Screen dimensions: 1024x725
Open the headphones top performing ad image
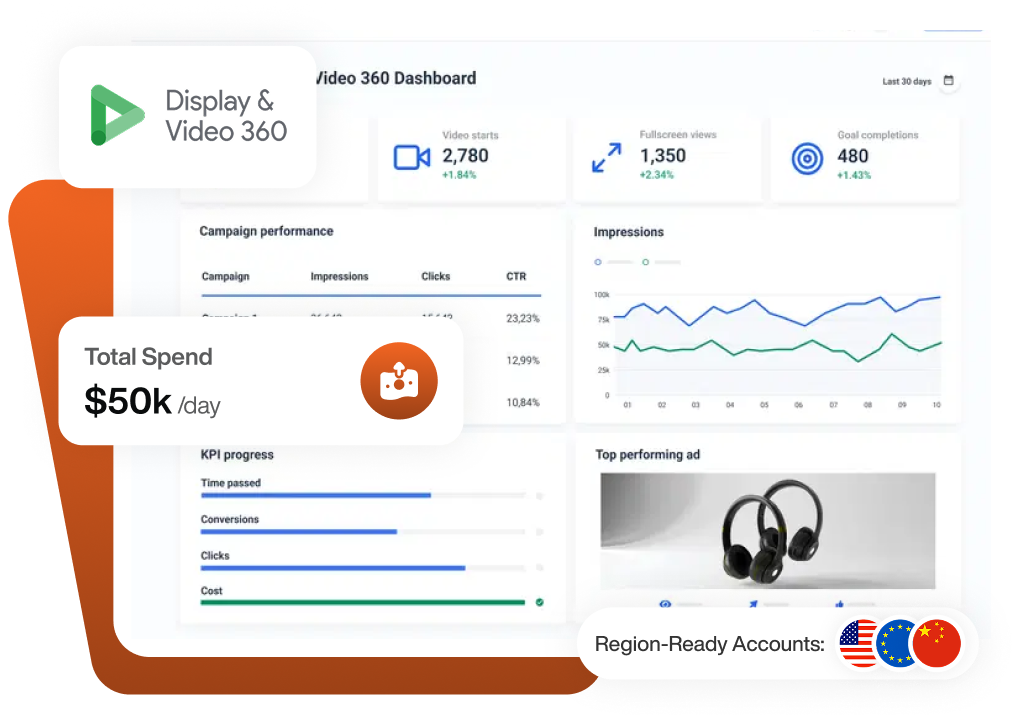pyautogui.click(x=767, y=530)
